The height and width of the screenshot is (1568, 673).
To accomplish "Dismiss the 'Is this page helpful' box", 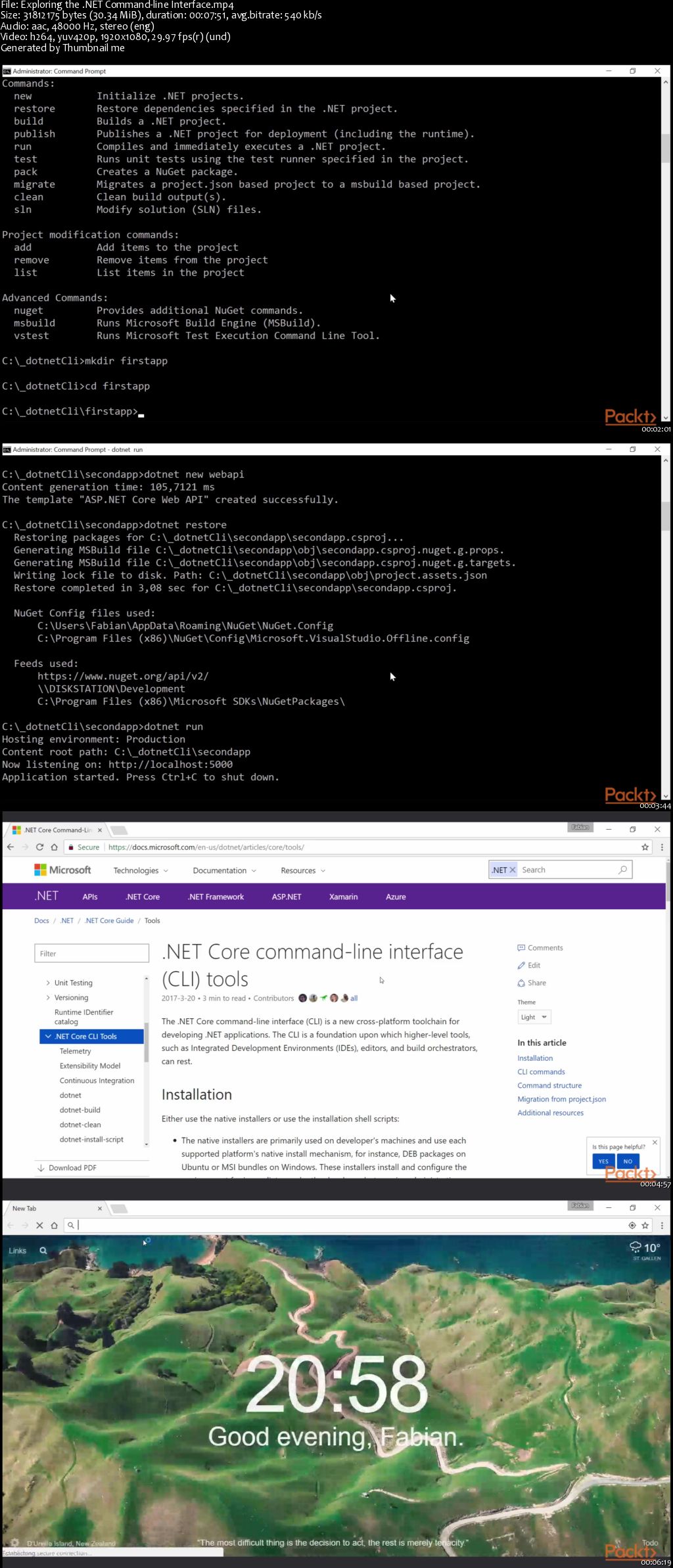I will 655,1142.
